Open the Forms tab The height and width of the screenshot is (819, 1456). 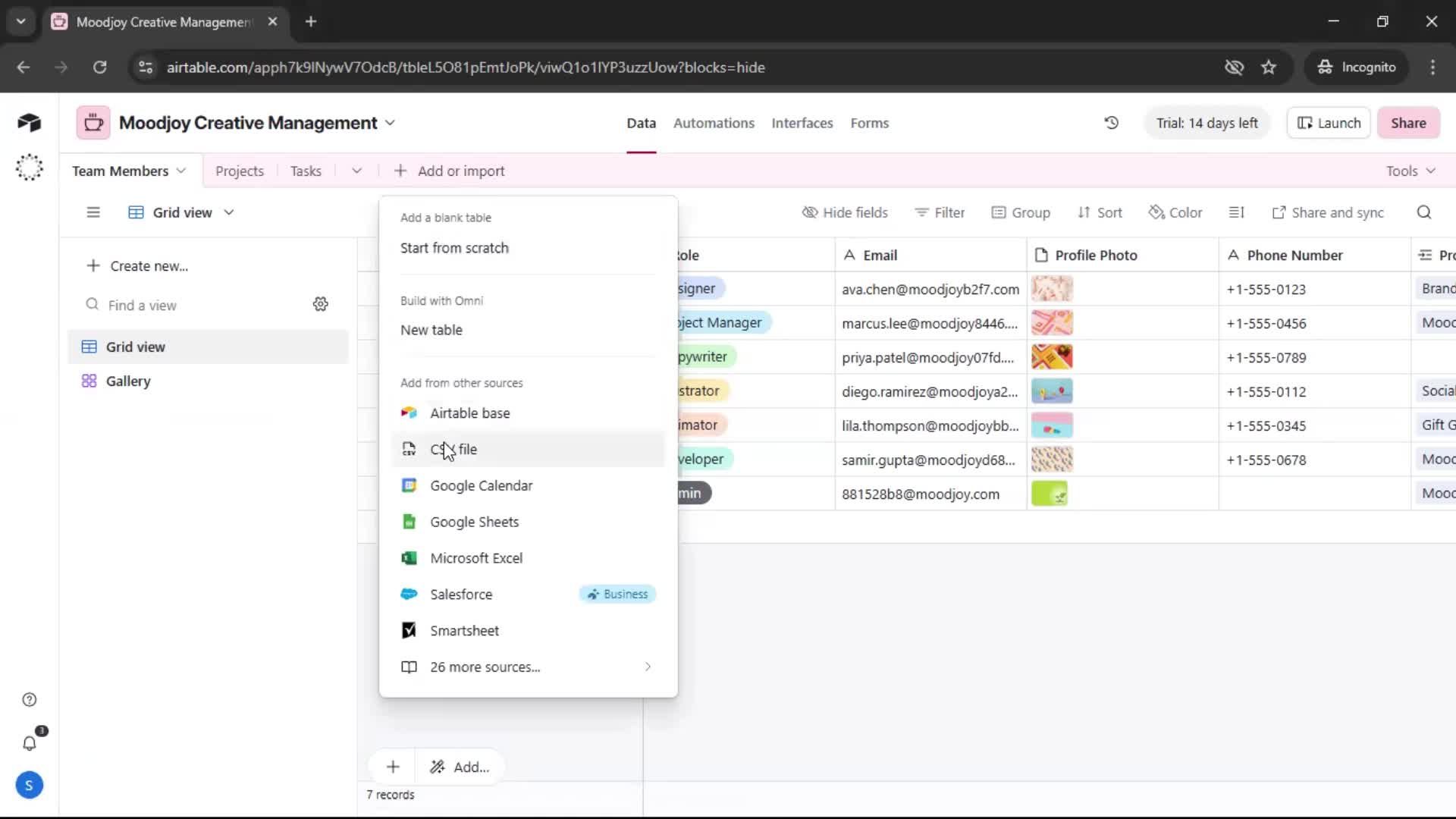869,123
